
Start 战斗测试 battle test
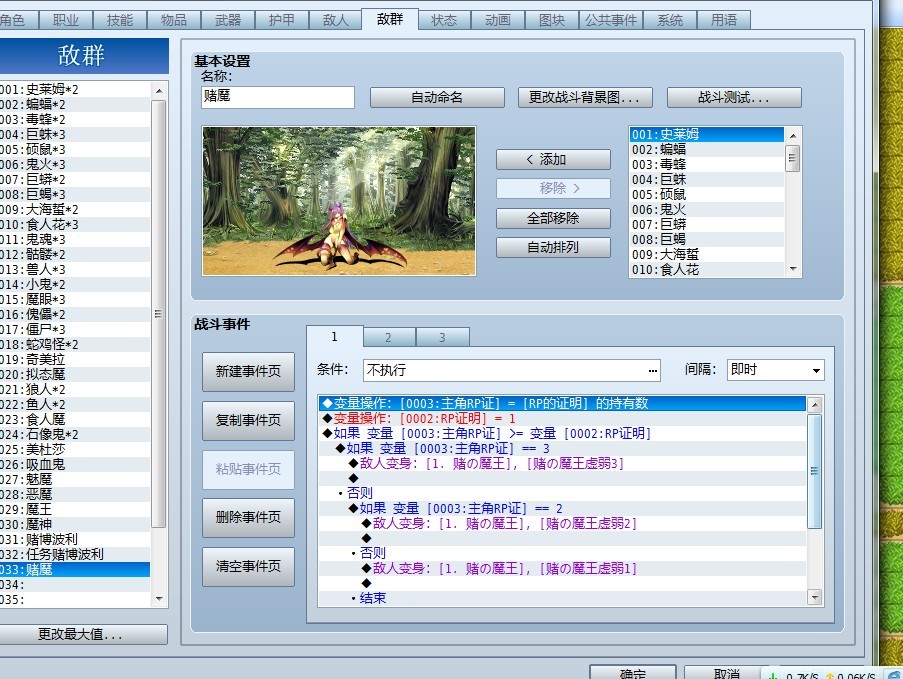coord(734,97)
